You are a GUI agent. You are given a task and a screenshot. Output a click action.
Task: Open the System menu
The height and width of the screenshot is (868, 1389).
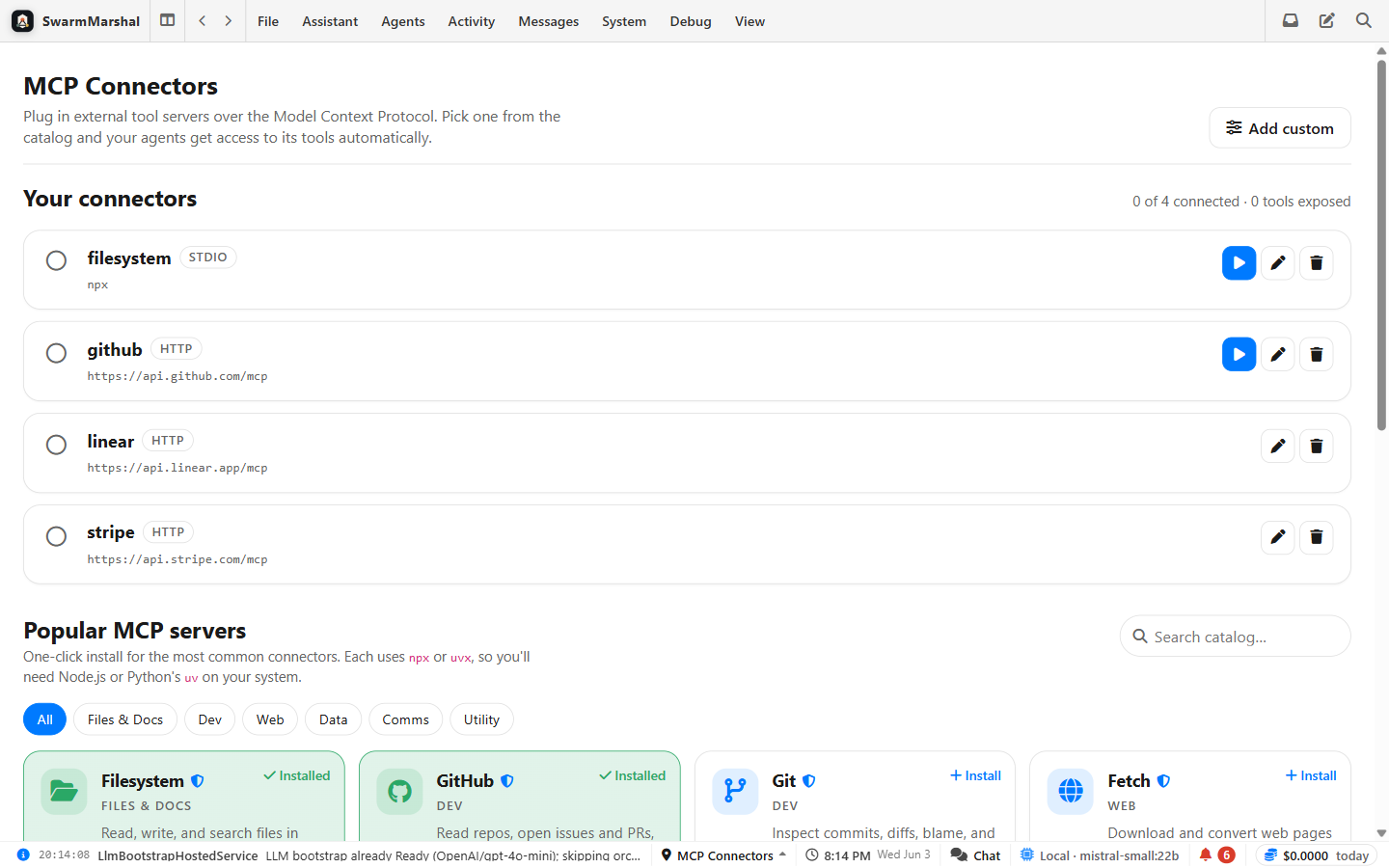[624, 21]
